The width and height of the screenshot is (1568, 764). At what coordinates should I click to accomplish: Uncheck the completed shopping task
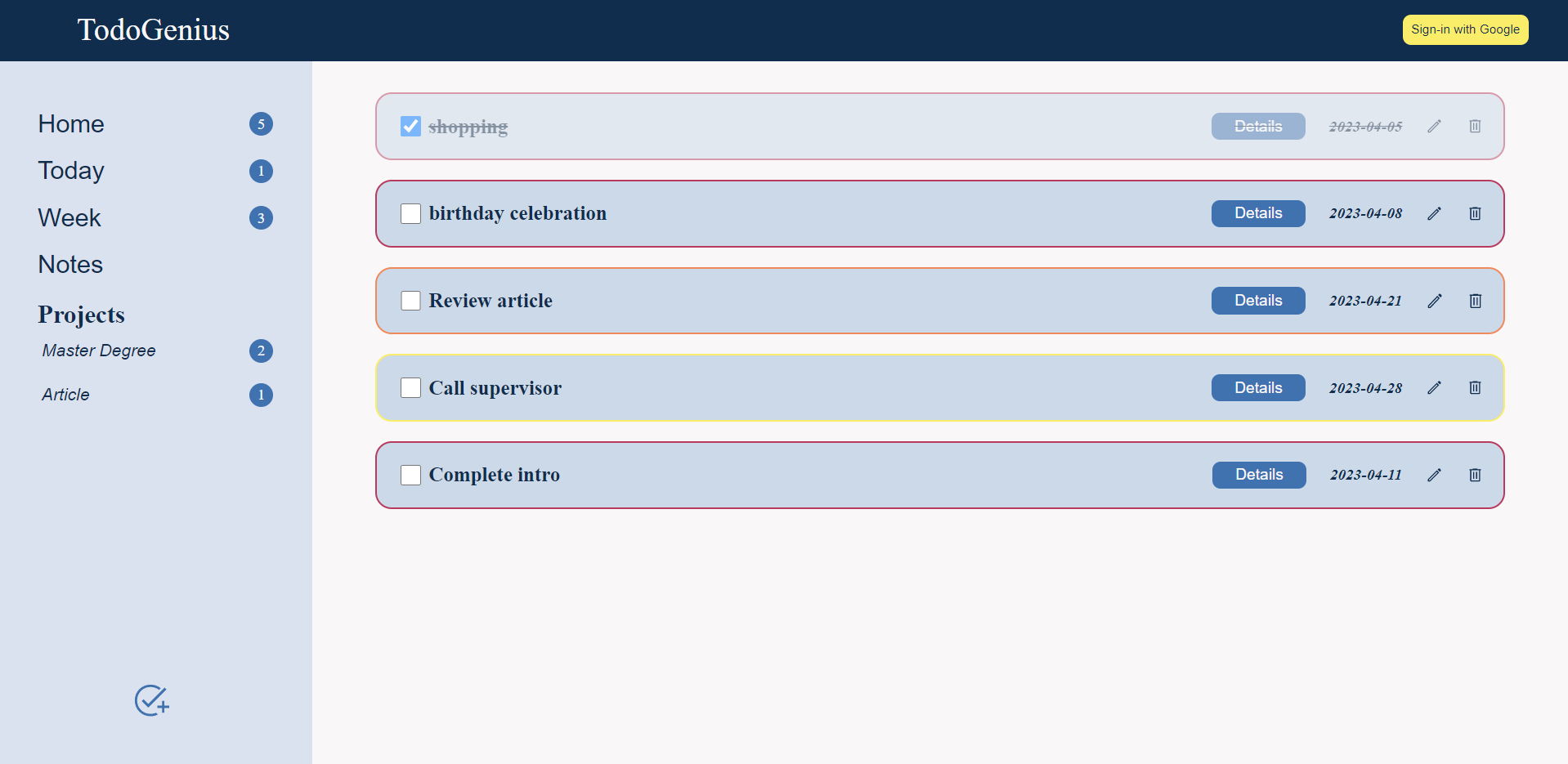tap(410, 126)
